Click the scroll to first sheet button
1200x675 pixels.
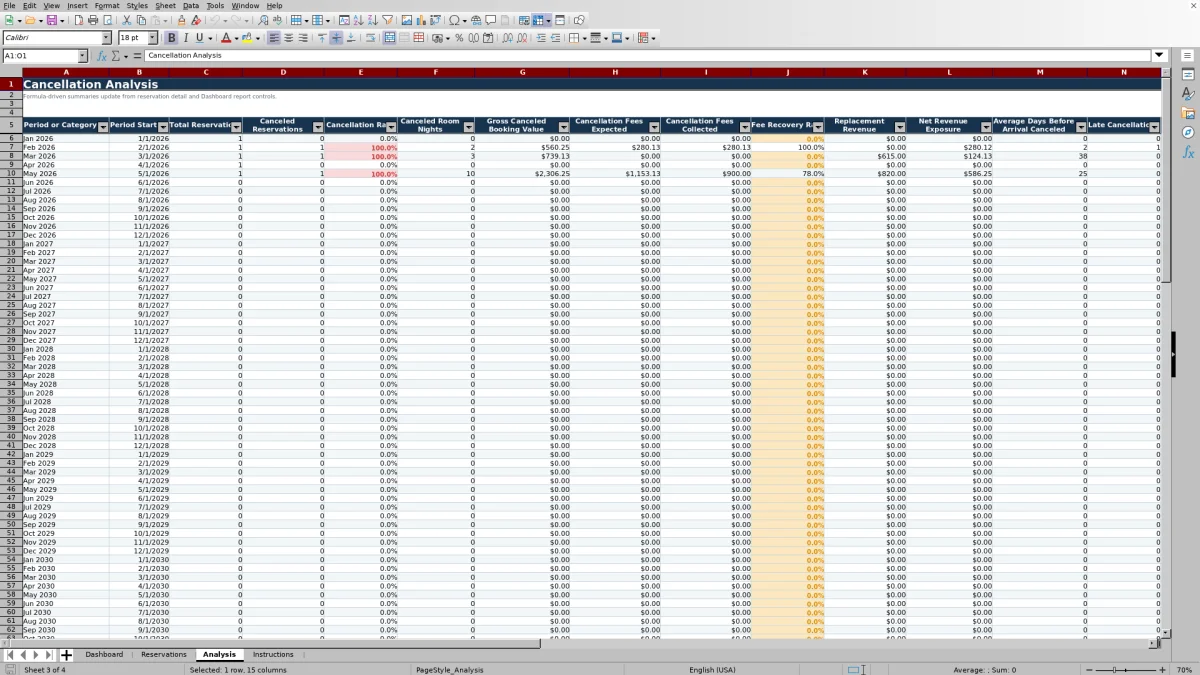pyautogui.click(x=10, y=655)
